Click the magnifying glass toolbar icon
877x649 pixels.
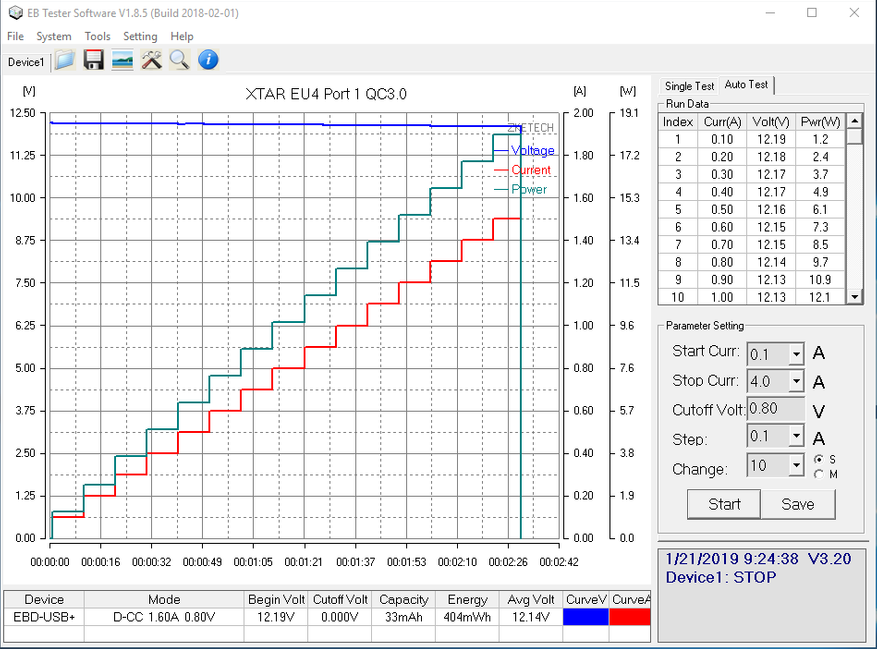tap(180, 60)
